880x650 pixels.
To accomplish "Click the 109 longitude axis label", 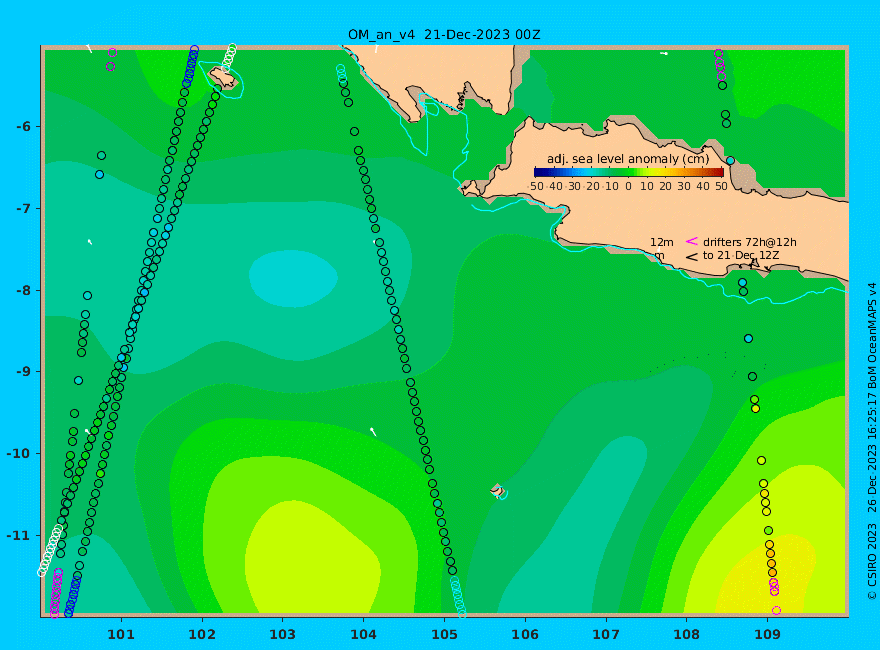I will [768, 635].
